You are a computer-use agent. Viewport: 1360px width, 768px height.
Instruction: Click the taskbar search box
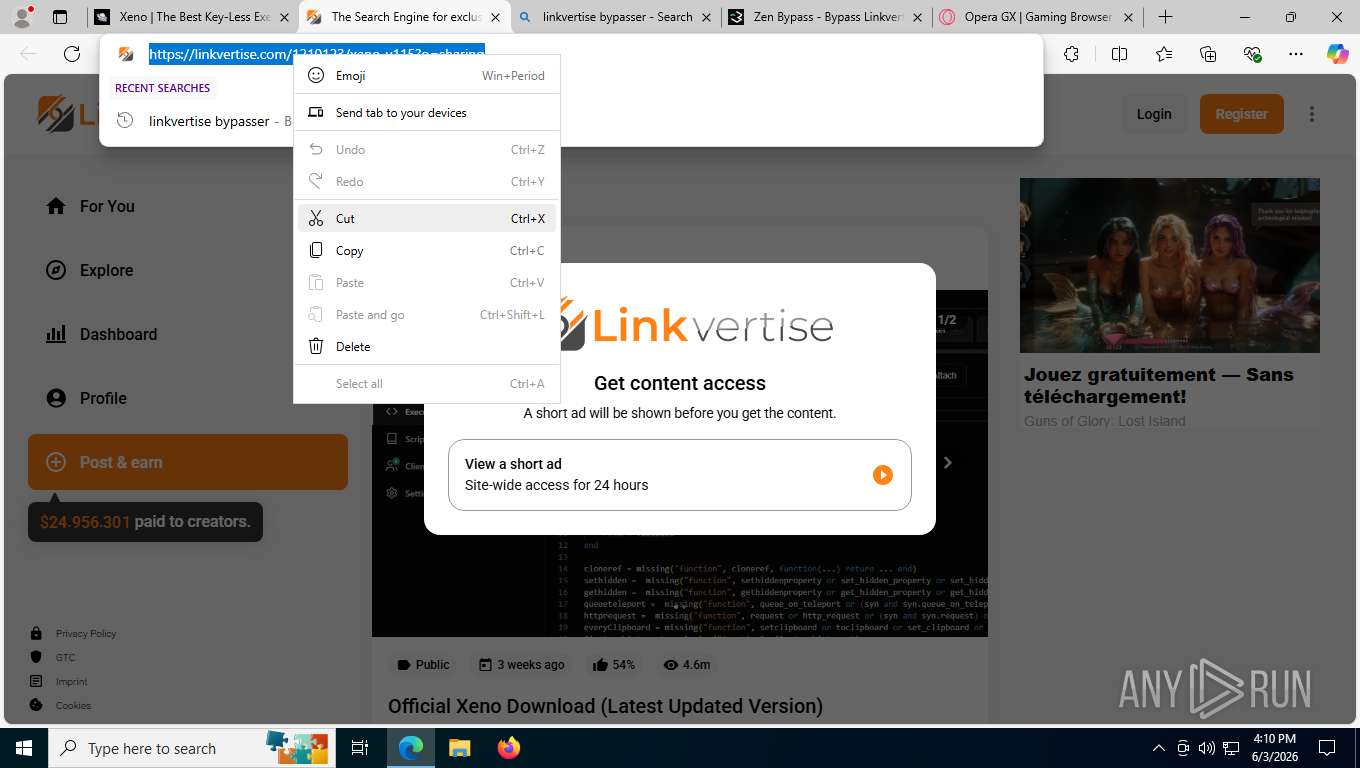(x=192, y=748)
